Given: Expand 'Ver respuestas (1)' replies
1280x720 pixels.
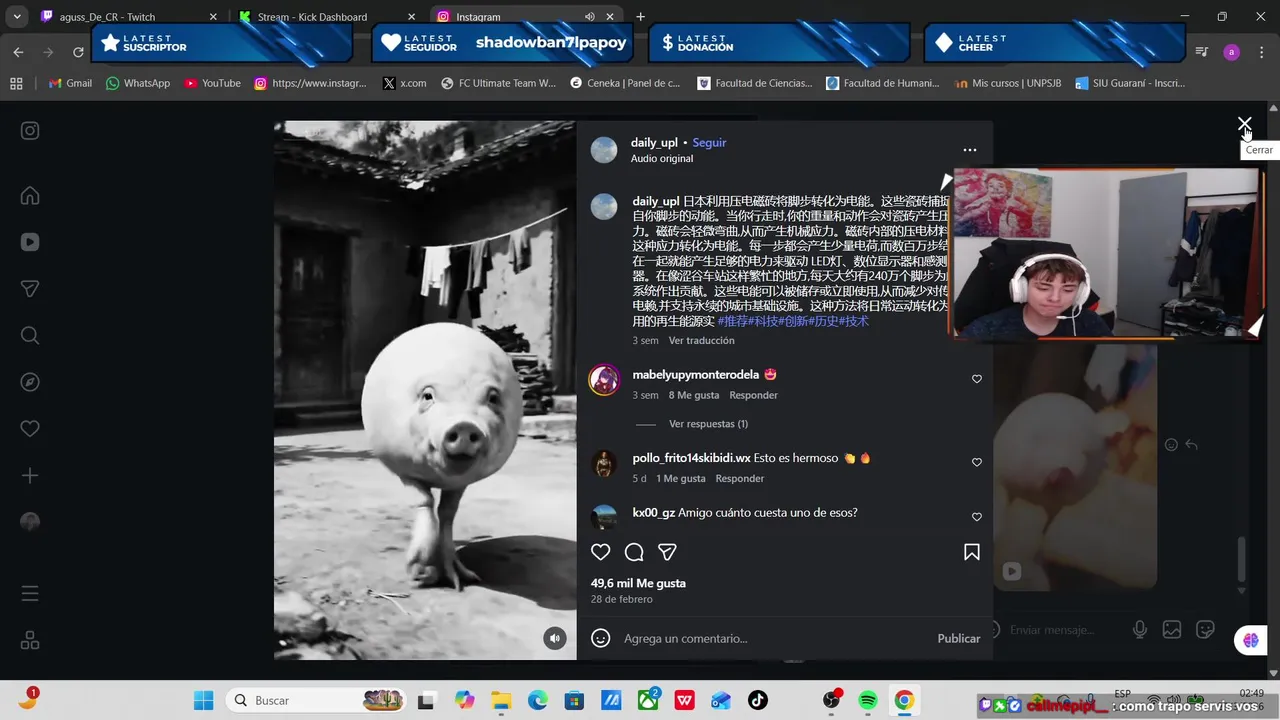Looking at the screenshot, I should pos(708,424).
